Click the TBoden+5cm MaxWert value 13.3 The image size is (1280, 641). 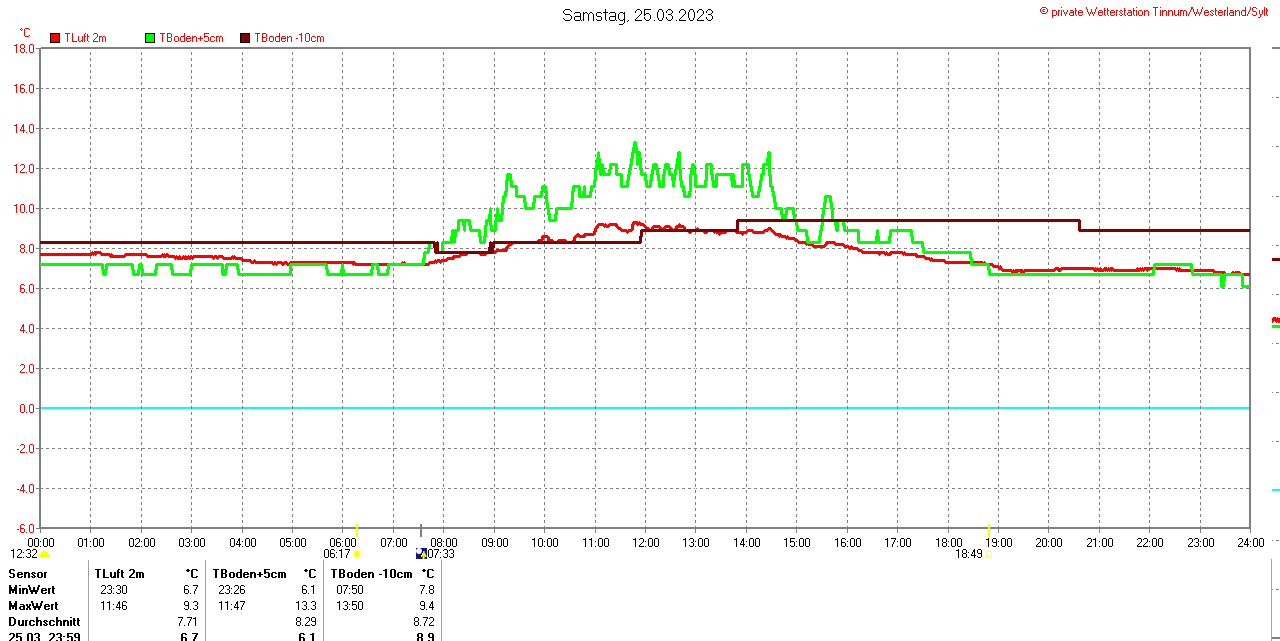pyautogui.click(x=305, y=606)
